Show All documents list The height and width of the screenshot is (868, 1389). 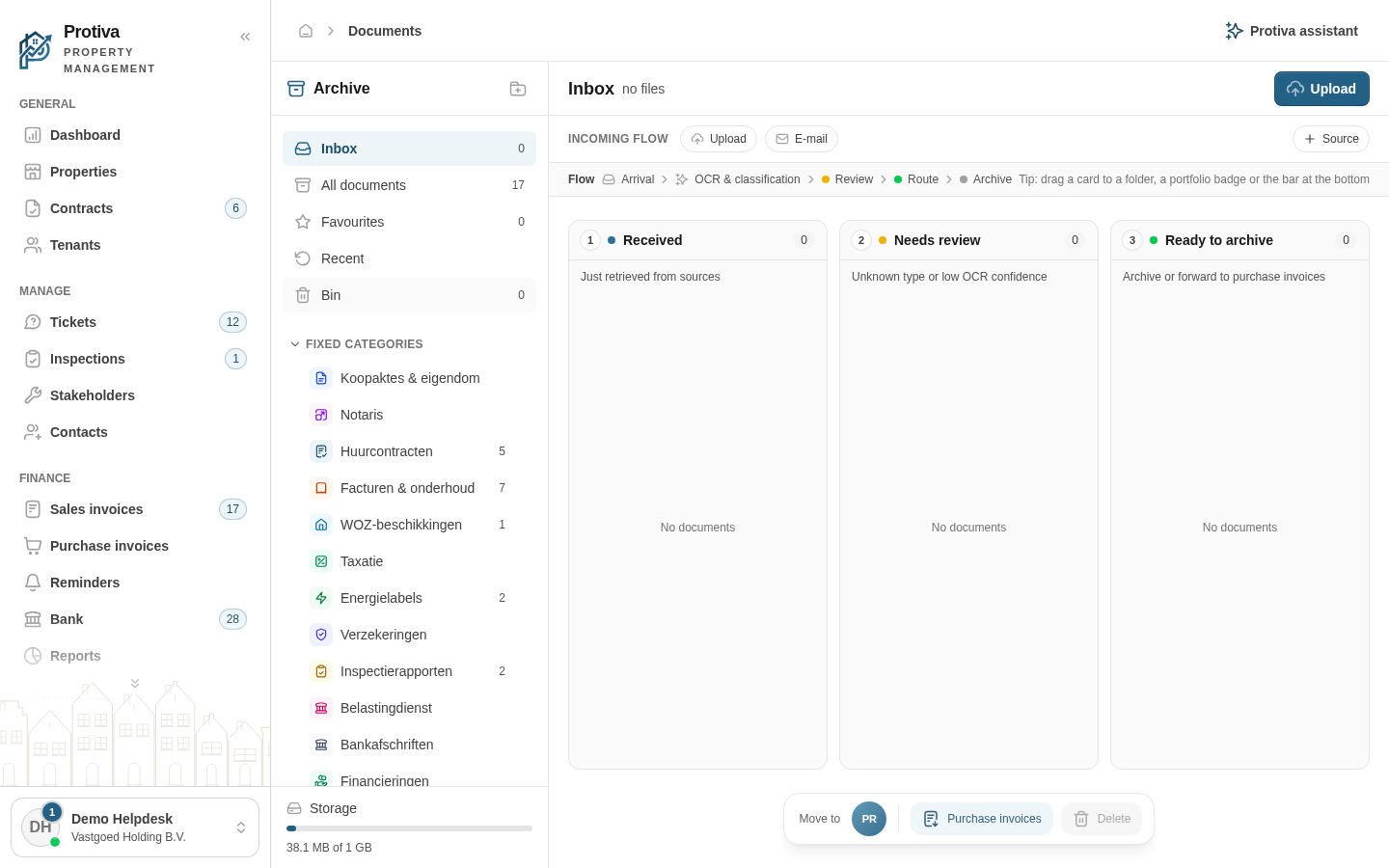click(x=409, y=185)
